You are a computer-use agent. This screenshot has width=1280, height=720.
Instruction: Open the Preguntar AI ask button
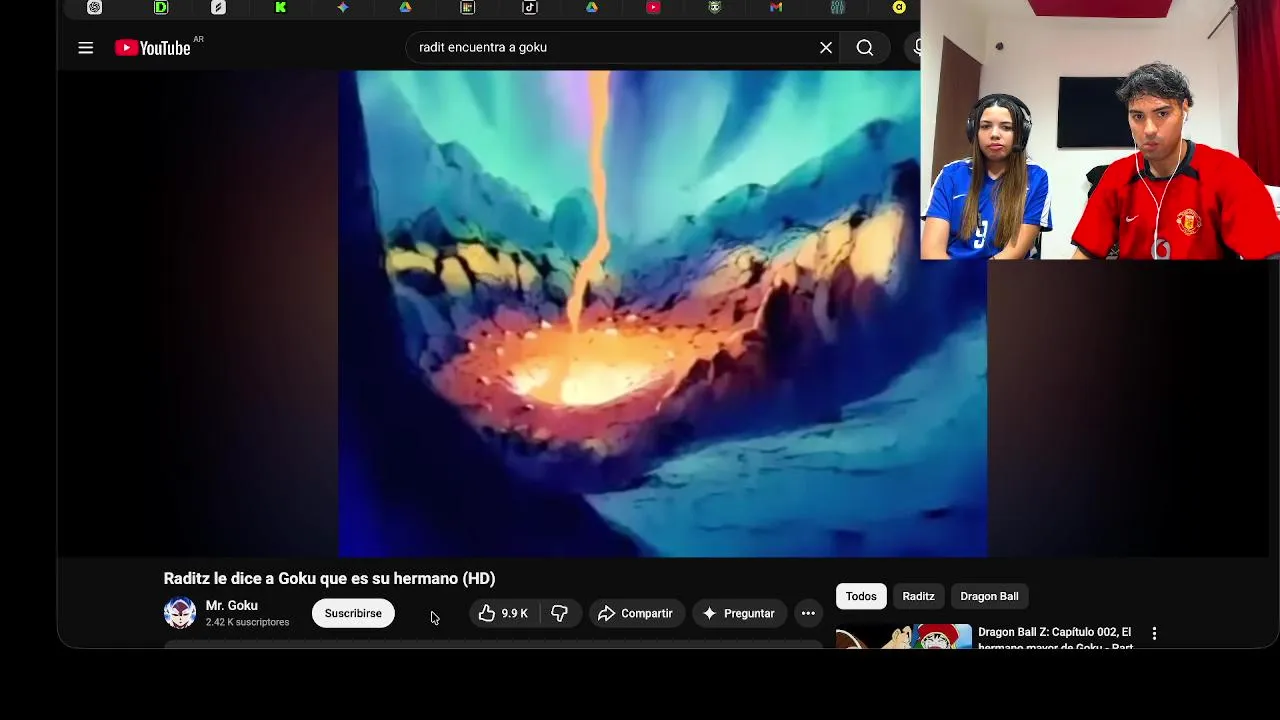coord(739,613)
